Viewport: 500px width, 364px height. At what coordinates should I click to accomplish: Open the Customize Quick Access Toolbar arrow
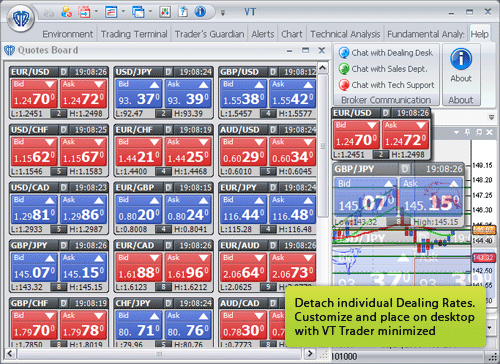tap(223, 13)
